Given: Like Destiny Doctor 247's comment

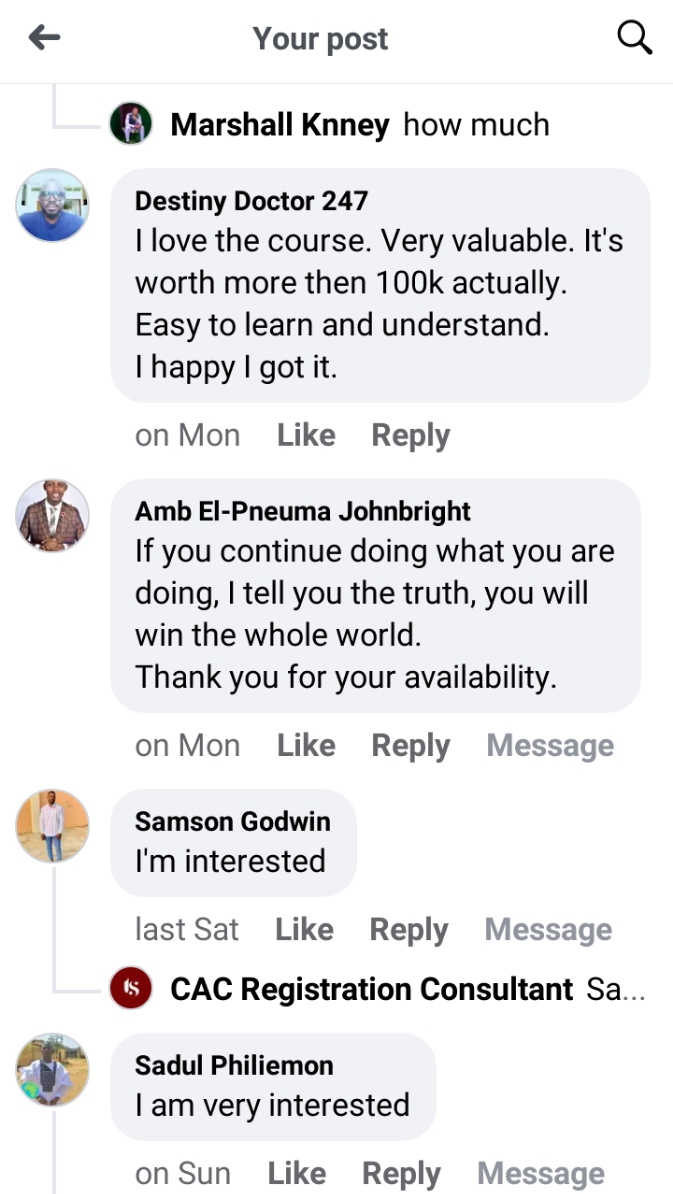Looking at the screenshot, I should click(306, 436).
